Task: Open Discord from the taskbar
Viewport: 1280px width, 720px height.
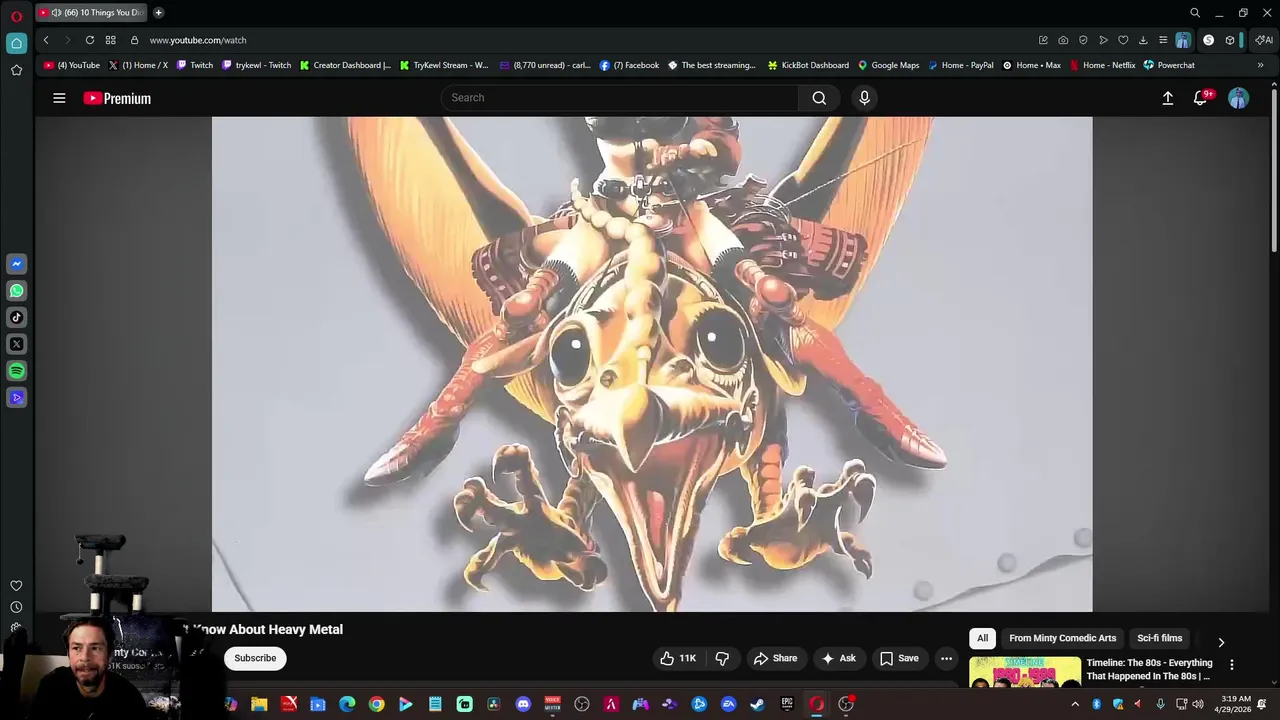Action: 523,704
